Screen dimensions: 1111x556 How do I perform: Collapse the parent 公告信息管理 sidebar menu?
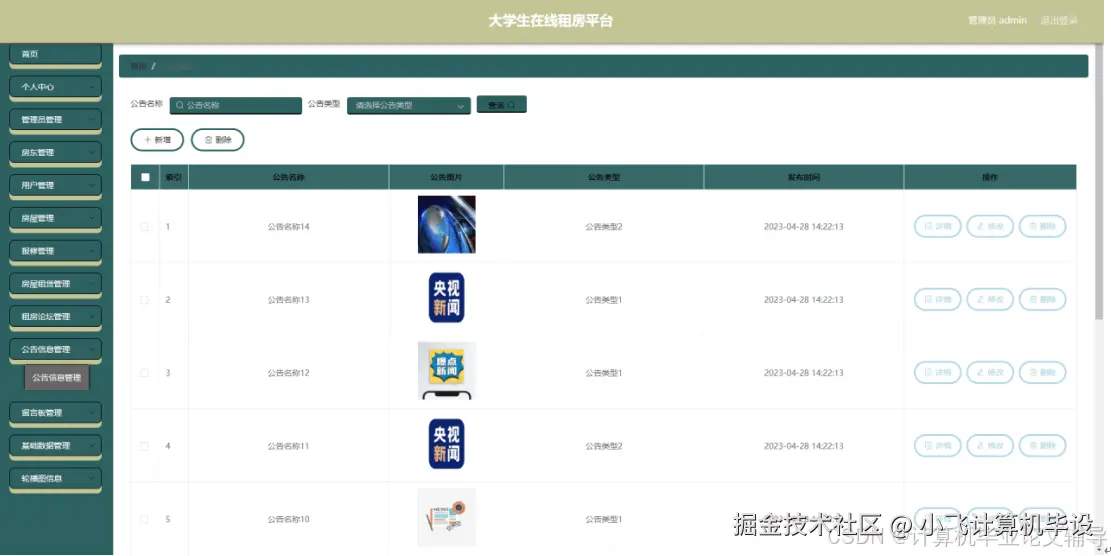pos(55,350)
